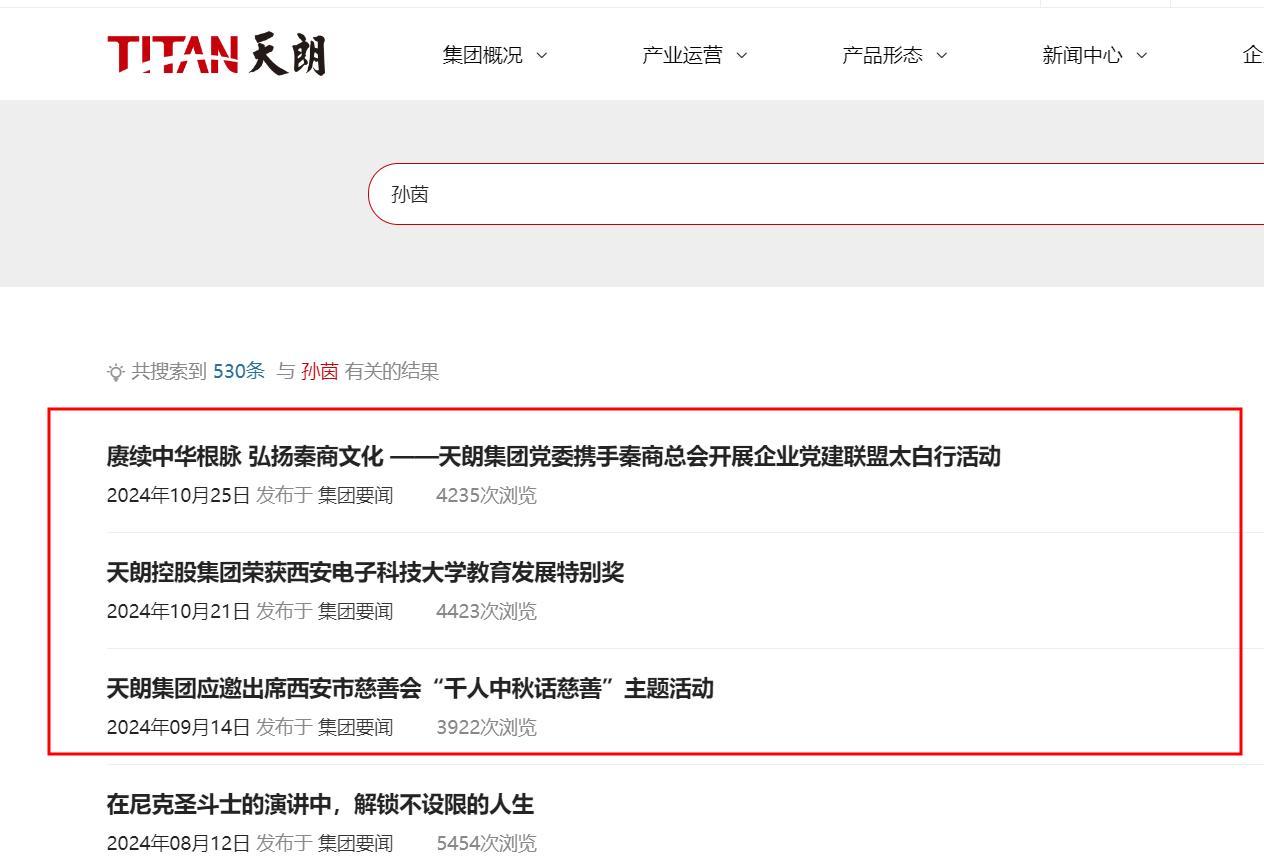Expand the chevron next to 产品形态
This screenshot has width=1264, height=863.
pyautogui.click(x=941, y=56)
